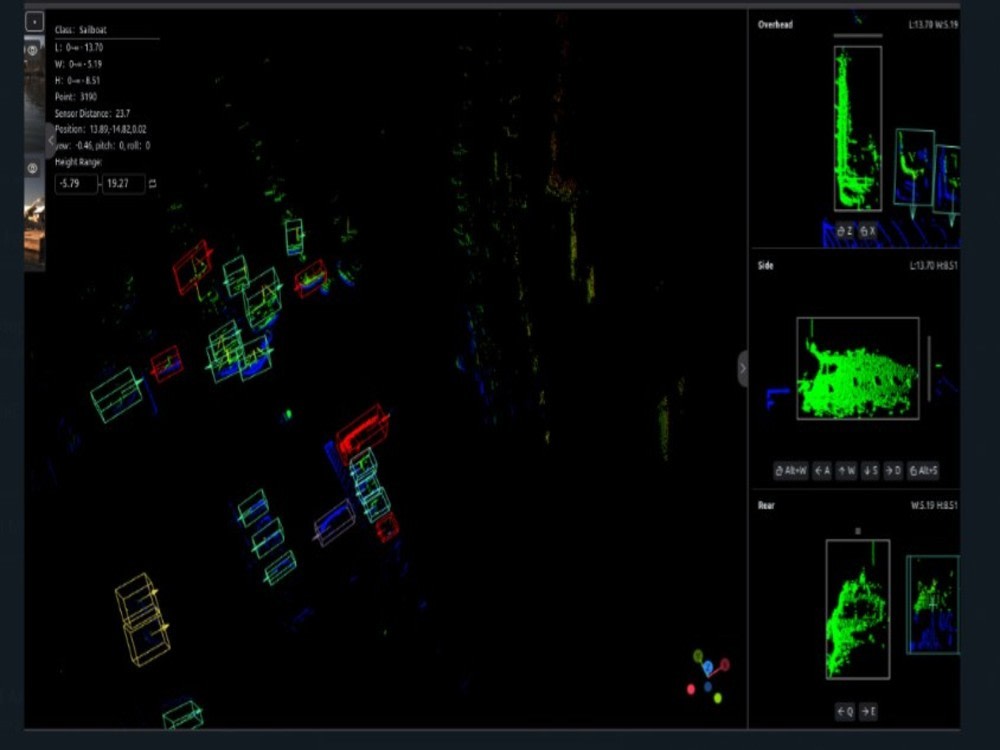The width and height of the screenshot is (1000, 750).
Task: Edit the minimum height range field -5.79
Action: pyautogui.click(x=77, y=184)
